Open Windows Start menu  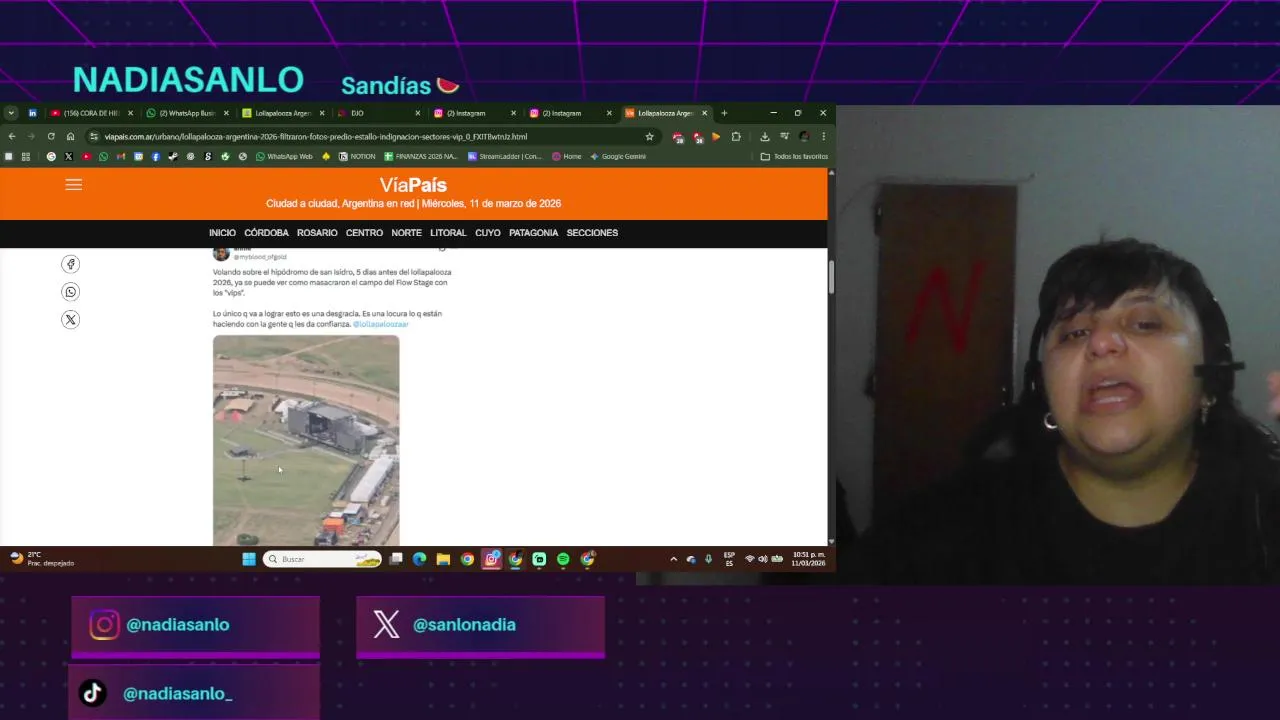[x=249, y=559]
